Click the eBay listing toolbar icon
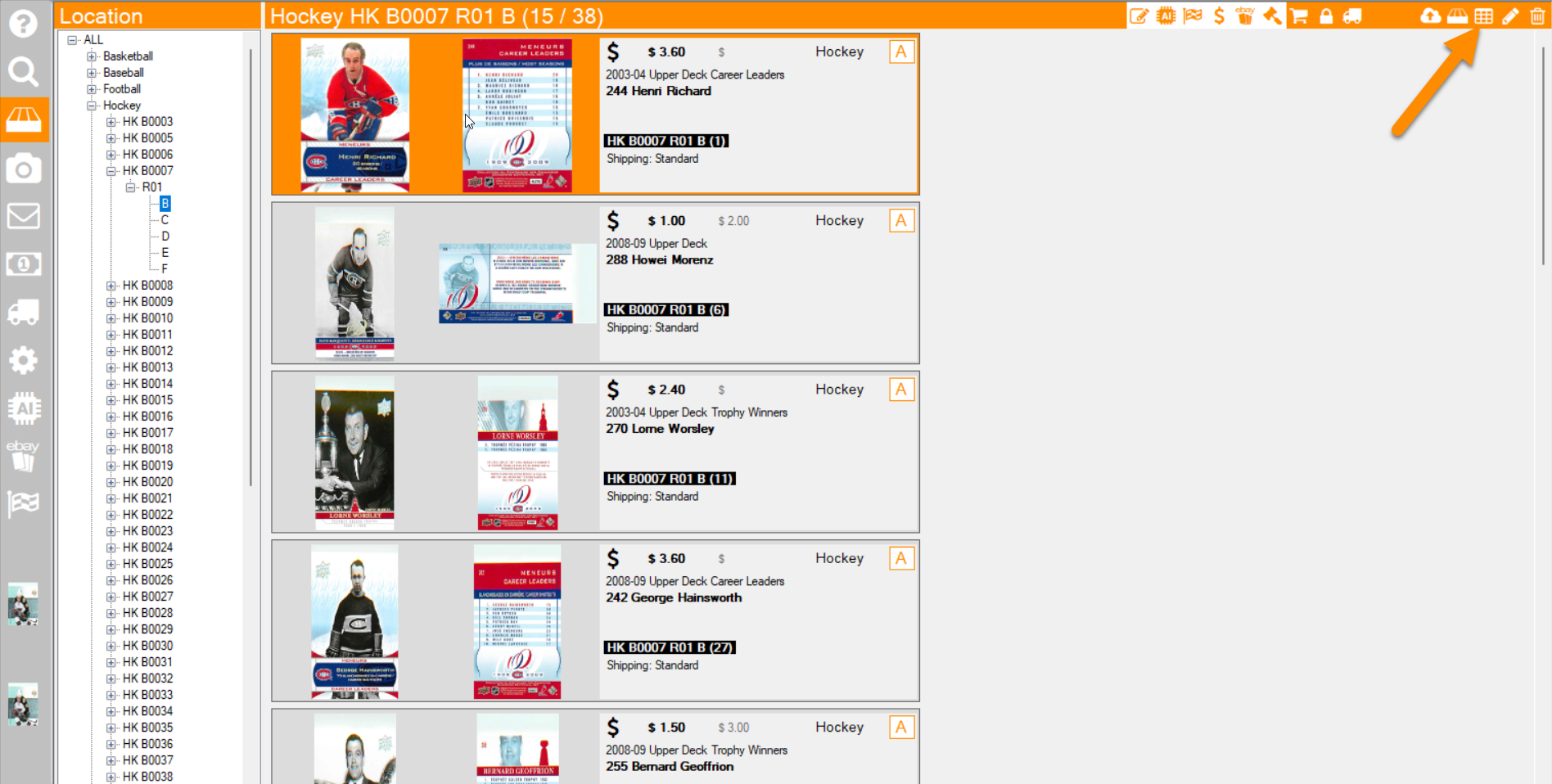Screen dimensions: 1552x784 pos(1245,16)
